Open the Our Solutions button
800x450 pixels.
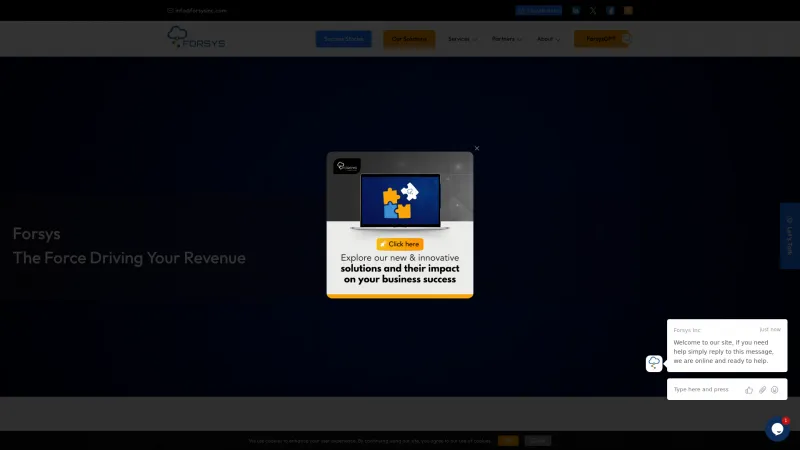click(409, 39)
